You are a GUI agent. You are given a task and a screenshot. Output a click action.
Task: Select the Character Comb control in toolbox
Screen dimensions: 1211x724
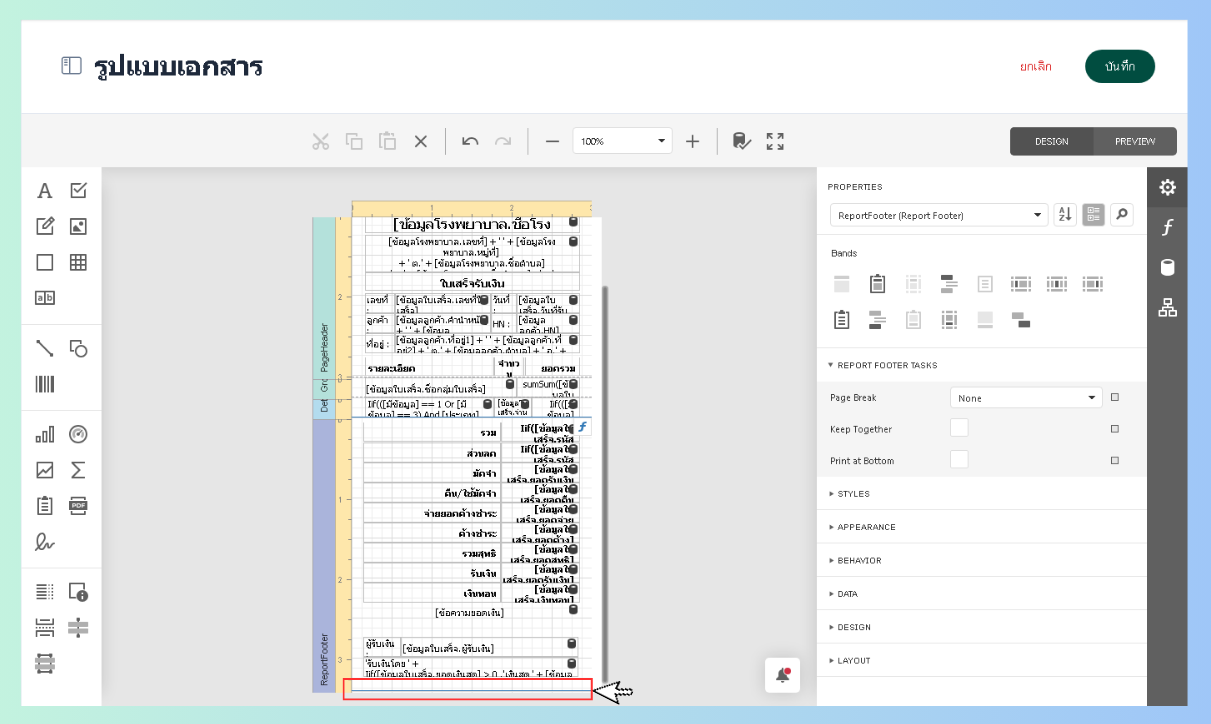pyautogui.click(x=45, y=297)
